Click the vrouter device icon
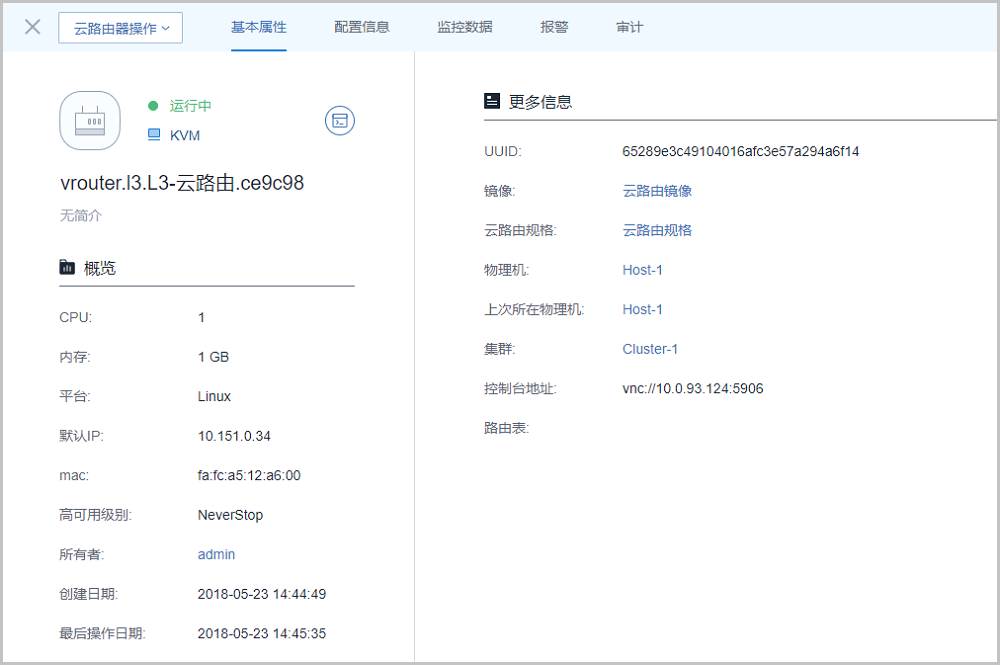Image resolution: width=1000 pixels, height=665 pixels. [90, 121]
